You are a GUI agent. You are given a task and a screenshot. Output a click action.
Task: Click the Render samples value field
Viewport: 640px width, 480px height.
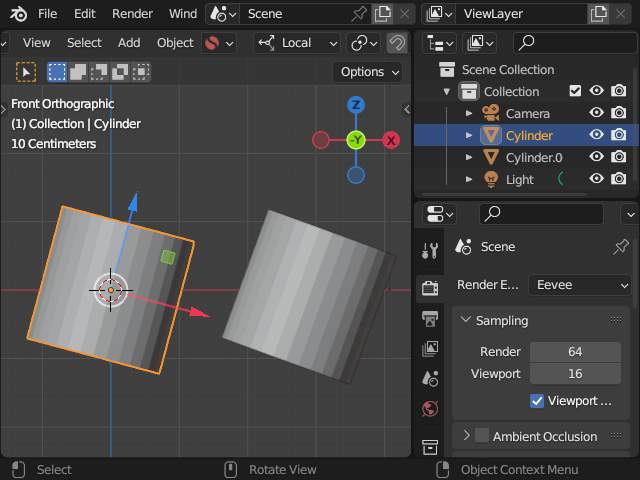575,351
